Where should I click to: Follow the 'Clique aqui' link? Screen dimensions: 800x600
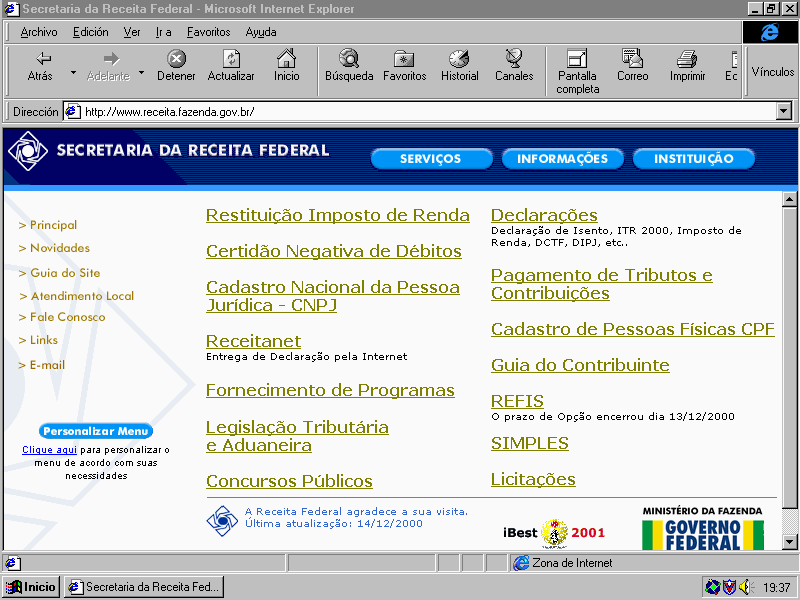point(49,450)
